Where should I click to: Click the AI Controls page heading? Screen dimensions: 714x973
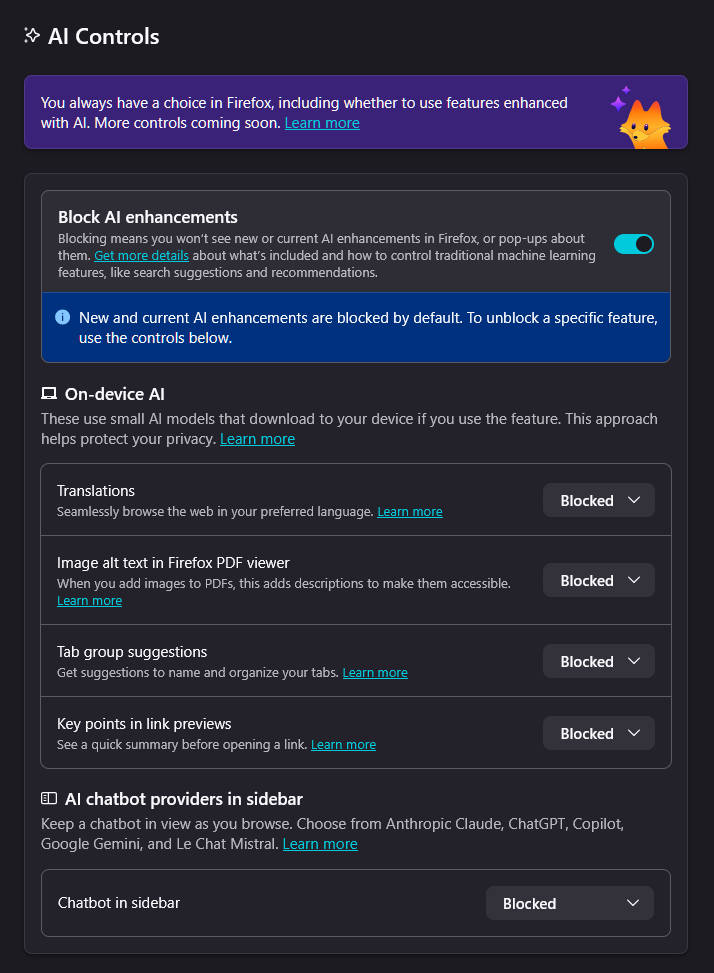103,36
